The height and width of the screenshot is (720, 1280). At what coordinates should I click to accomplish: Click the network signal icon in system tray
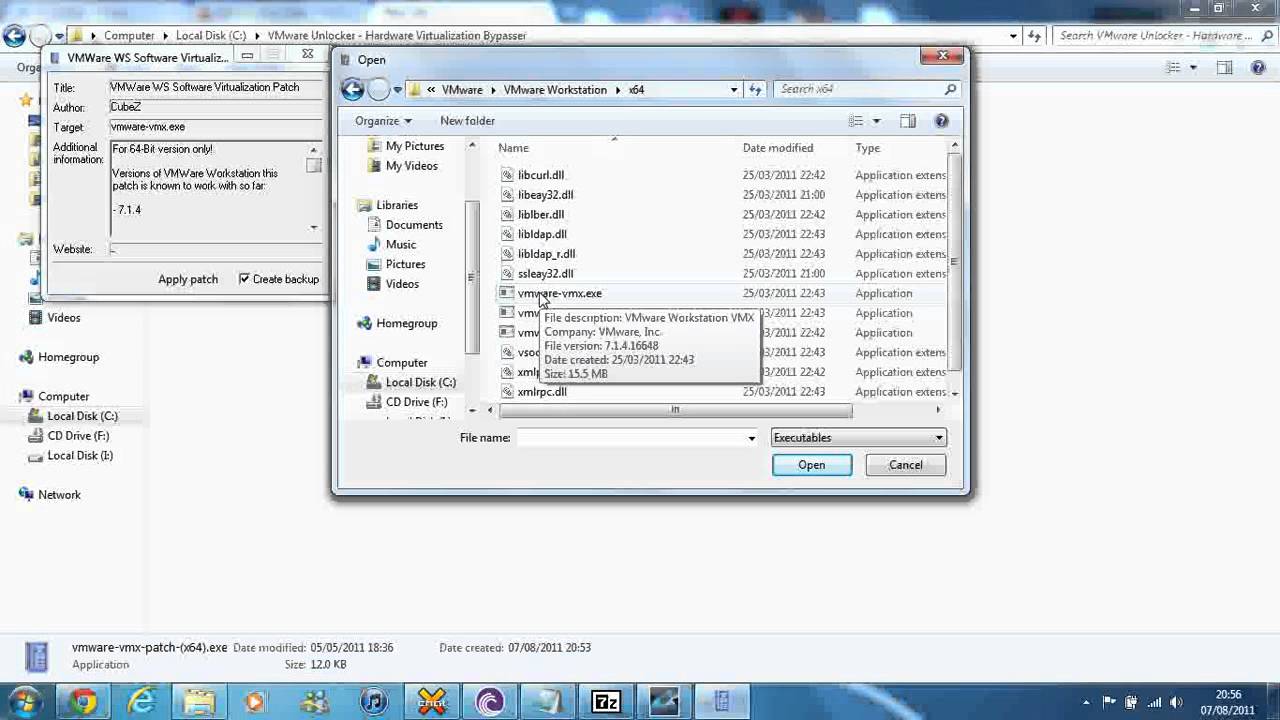click(1153, 702)
